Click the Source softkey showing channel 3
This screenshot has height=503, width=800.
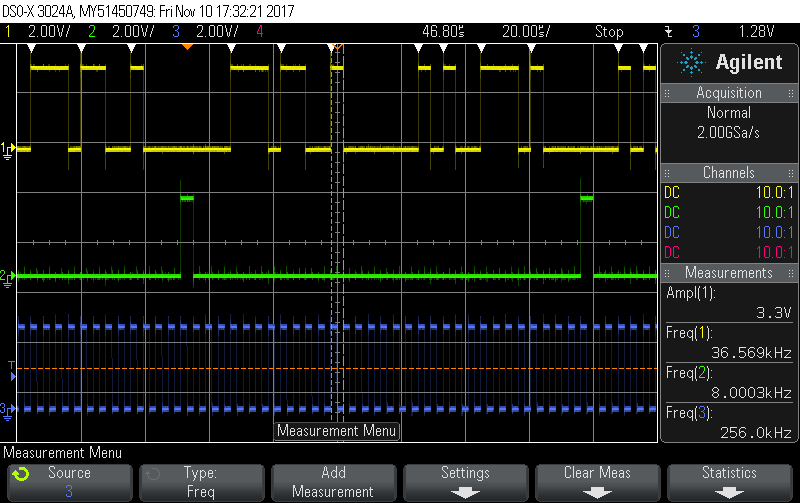point(69,483)
